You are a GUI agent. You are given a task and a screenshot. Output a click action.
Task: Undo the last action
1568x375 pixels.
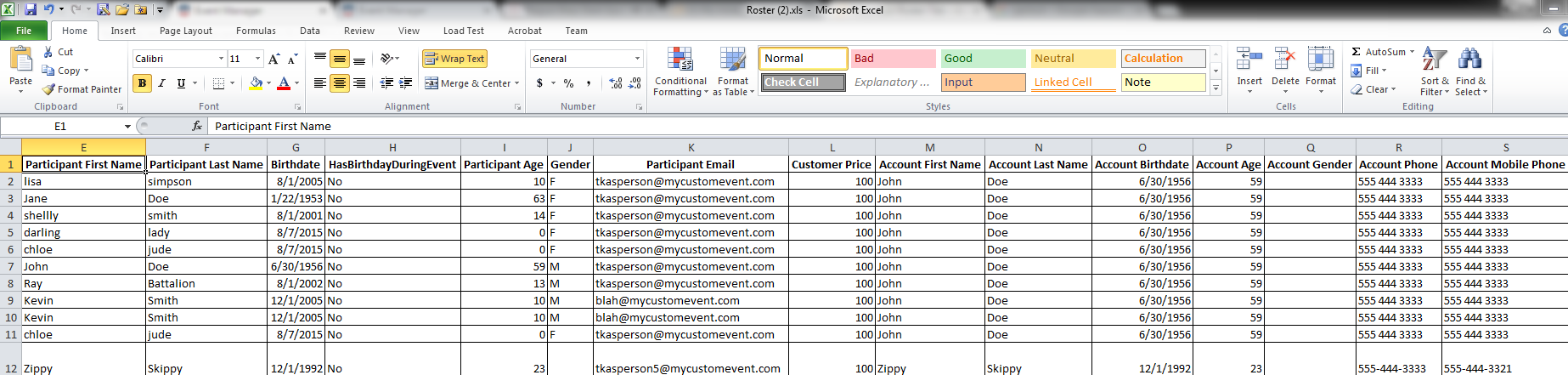pyautogui.click(x=48, y=9)
